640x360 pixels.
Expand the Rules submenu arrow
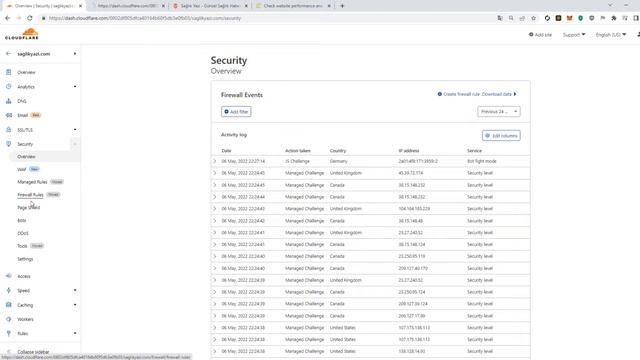[75, 333]
